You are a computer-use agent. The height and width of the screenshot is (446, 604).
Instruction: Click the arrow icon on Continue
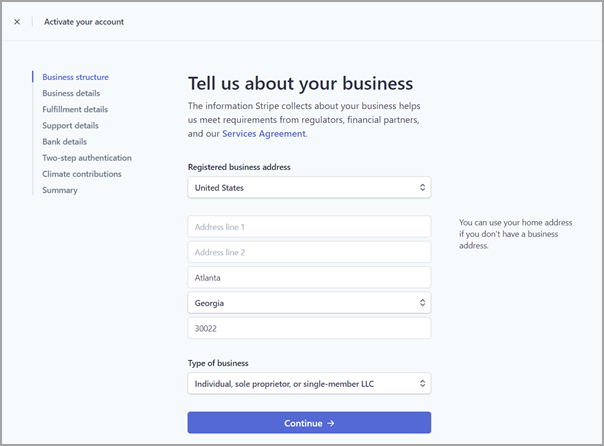point(331,423)
